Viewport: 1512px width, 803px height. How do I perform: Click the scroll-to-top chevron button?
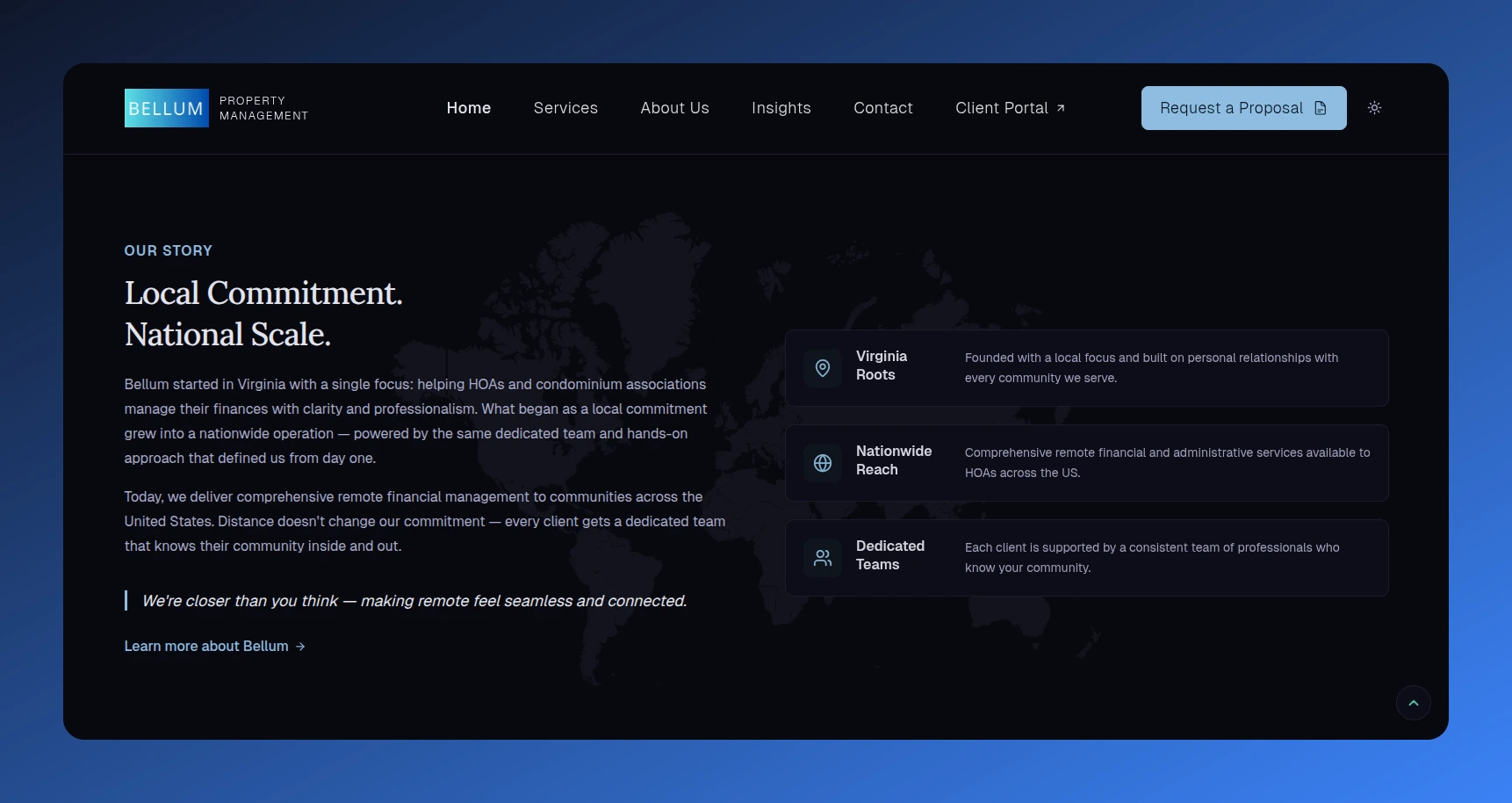1414,703
